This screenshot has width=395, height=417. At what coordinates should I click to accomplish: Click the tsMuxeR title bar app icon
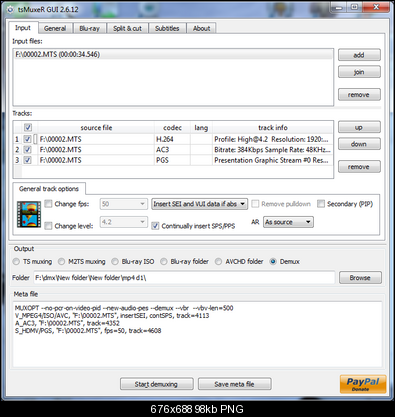10,9
